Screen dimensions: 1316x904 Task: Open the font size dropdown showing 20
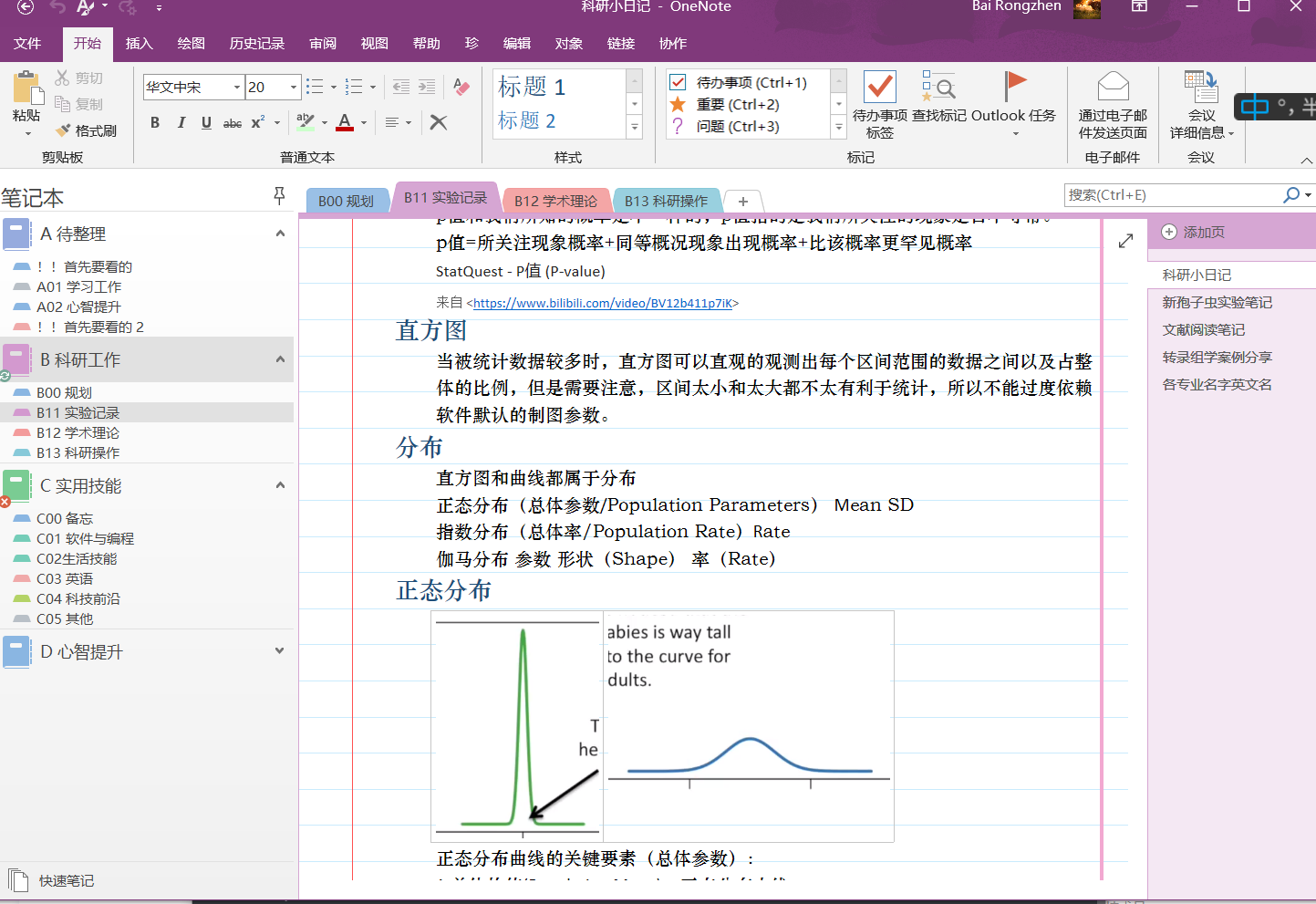click(x=293, y=88)
